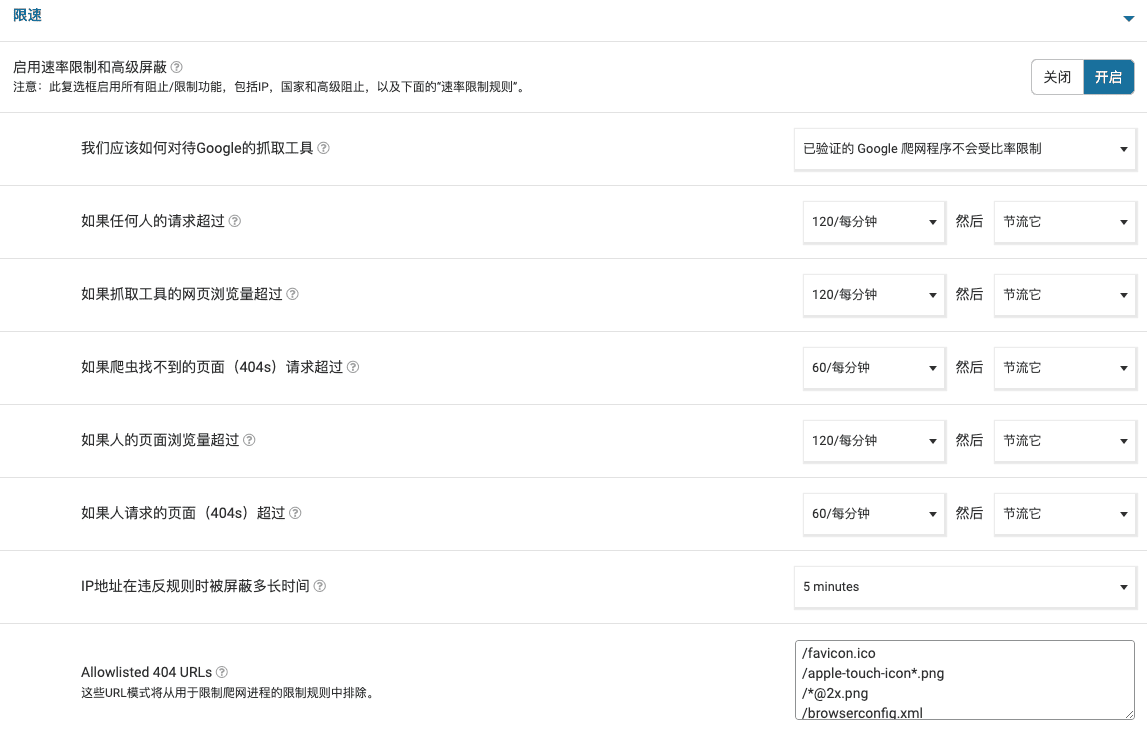Collapse the 限速 section with top-right arrow
Screen dimensions: 1147x738
point(1129,18)
